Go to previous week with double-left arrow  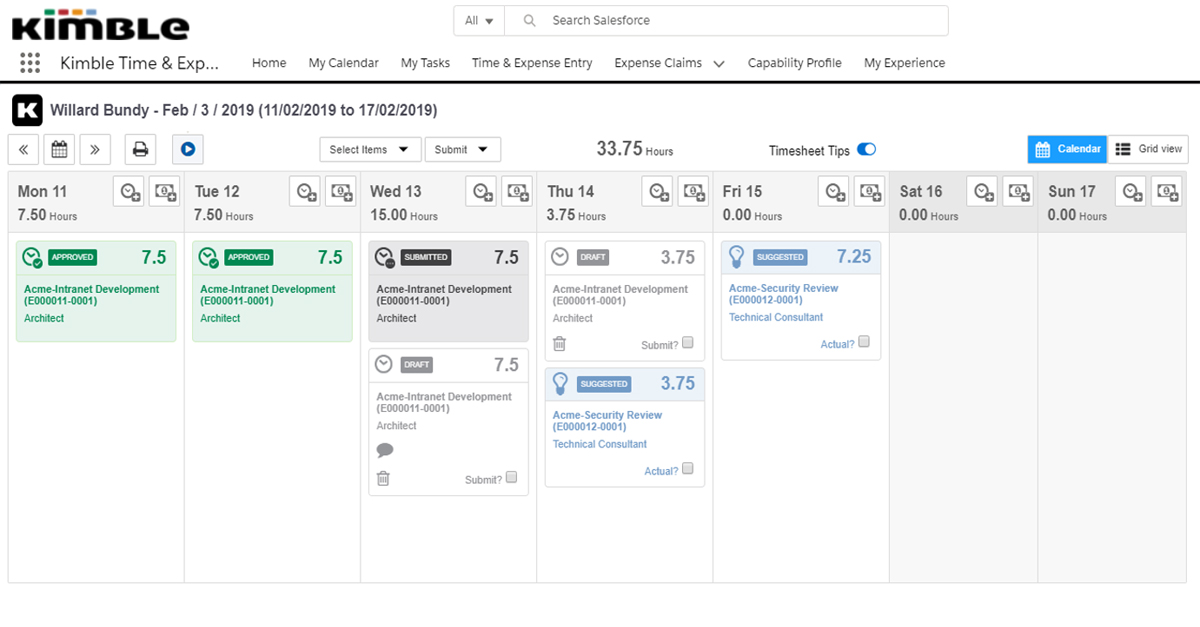click(23, 149)
